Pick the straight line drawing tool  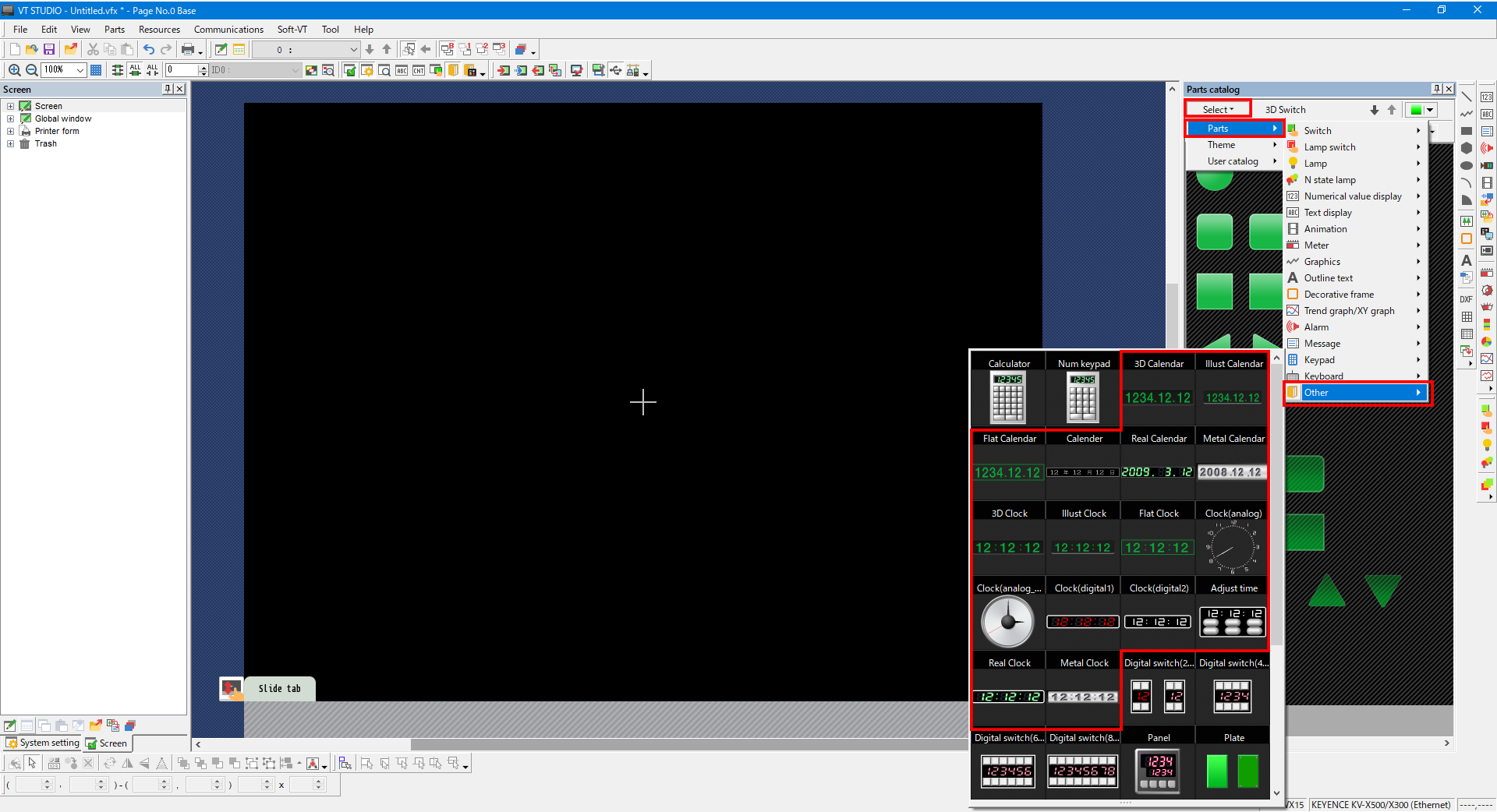pyautogui.click(x=1466, y=97)
